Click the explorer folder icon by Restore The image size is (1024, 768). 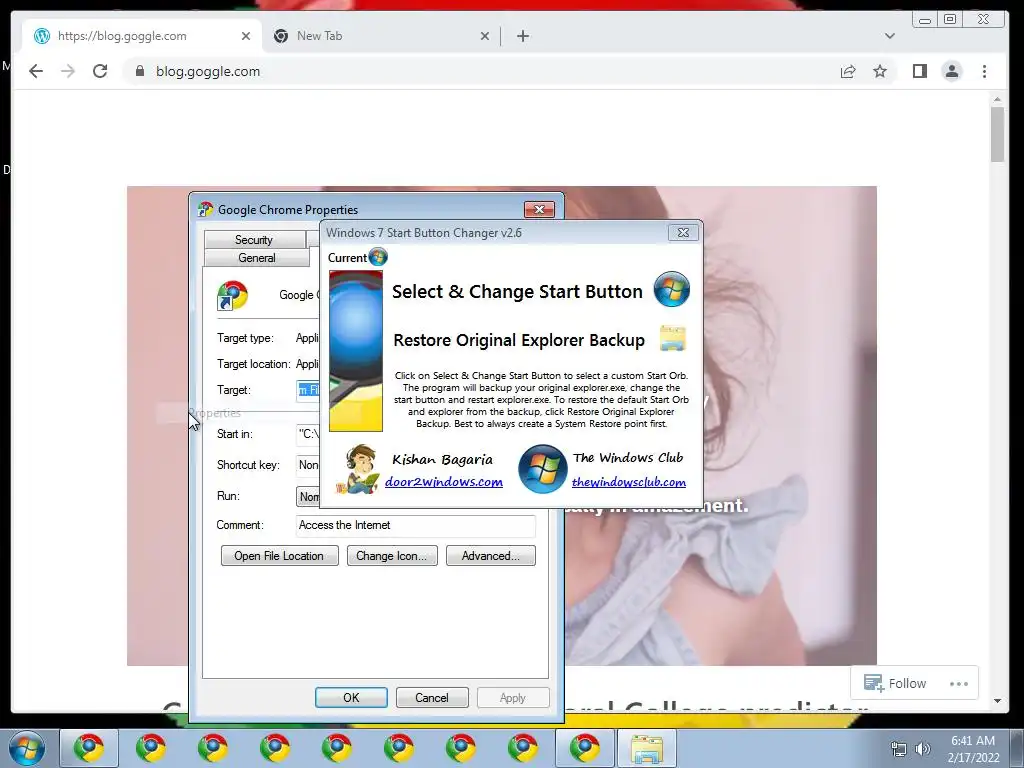(673, 338)
